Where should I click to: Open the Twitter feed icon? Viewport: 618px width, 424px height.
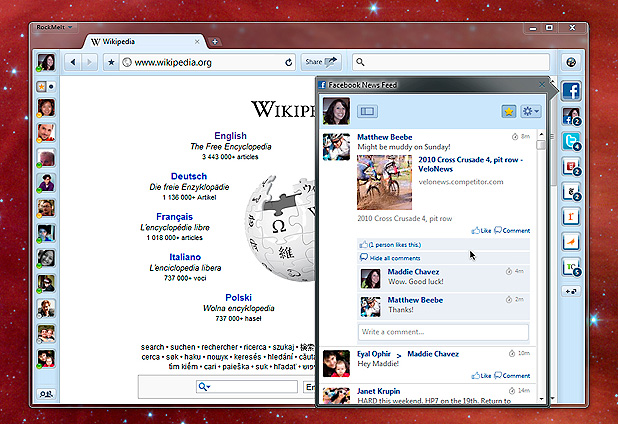(572, 141)
